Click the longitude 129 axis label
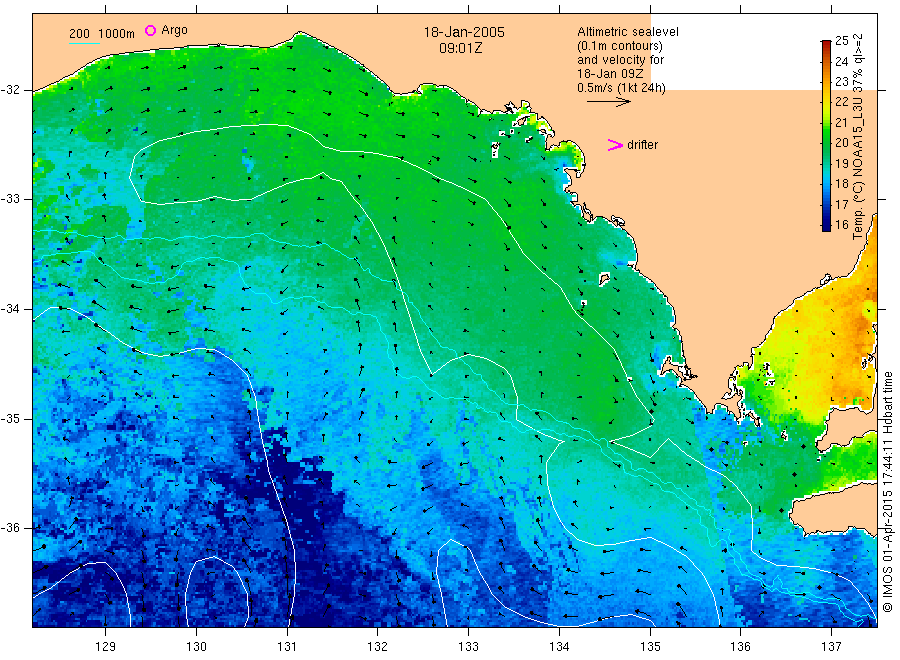 click(x=106, y=647)
